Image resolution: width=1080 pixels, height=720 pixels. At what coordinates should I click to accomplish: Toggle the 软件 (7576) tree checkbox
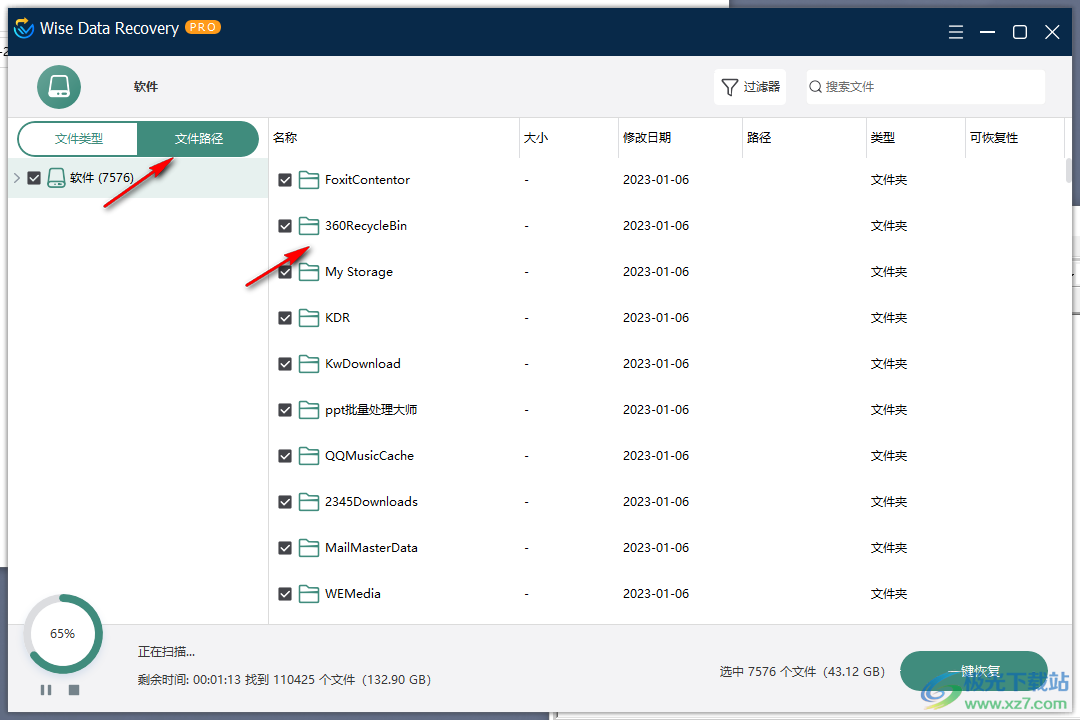point(34,178)
